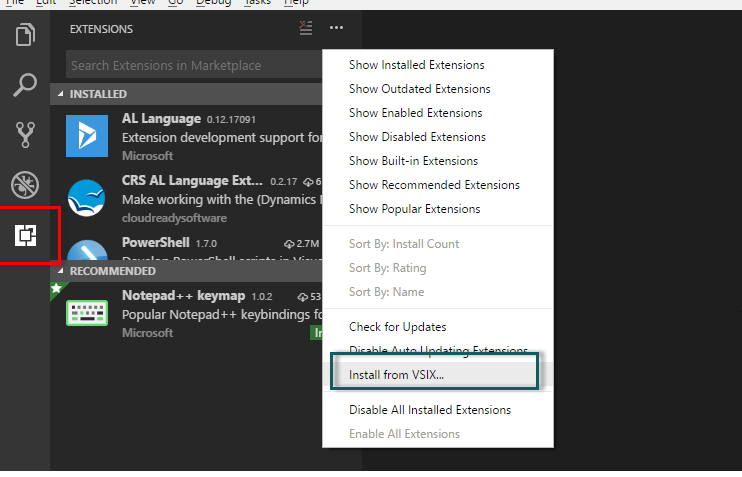Open the CRS AL Language Ext... title
This screenshot has height=477, width=742.
(192, 181)
